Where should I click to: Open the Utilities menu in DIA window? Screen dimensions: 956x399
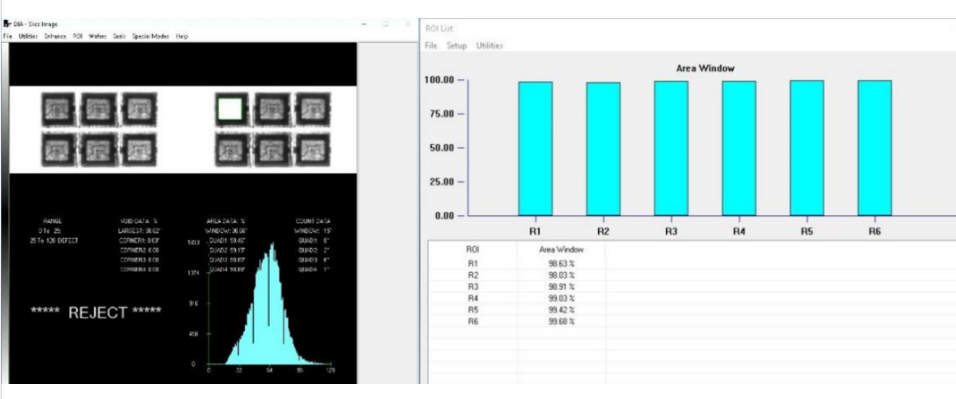(x=28, y=37)
